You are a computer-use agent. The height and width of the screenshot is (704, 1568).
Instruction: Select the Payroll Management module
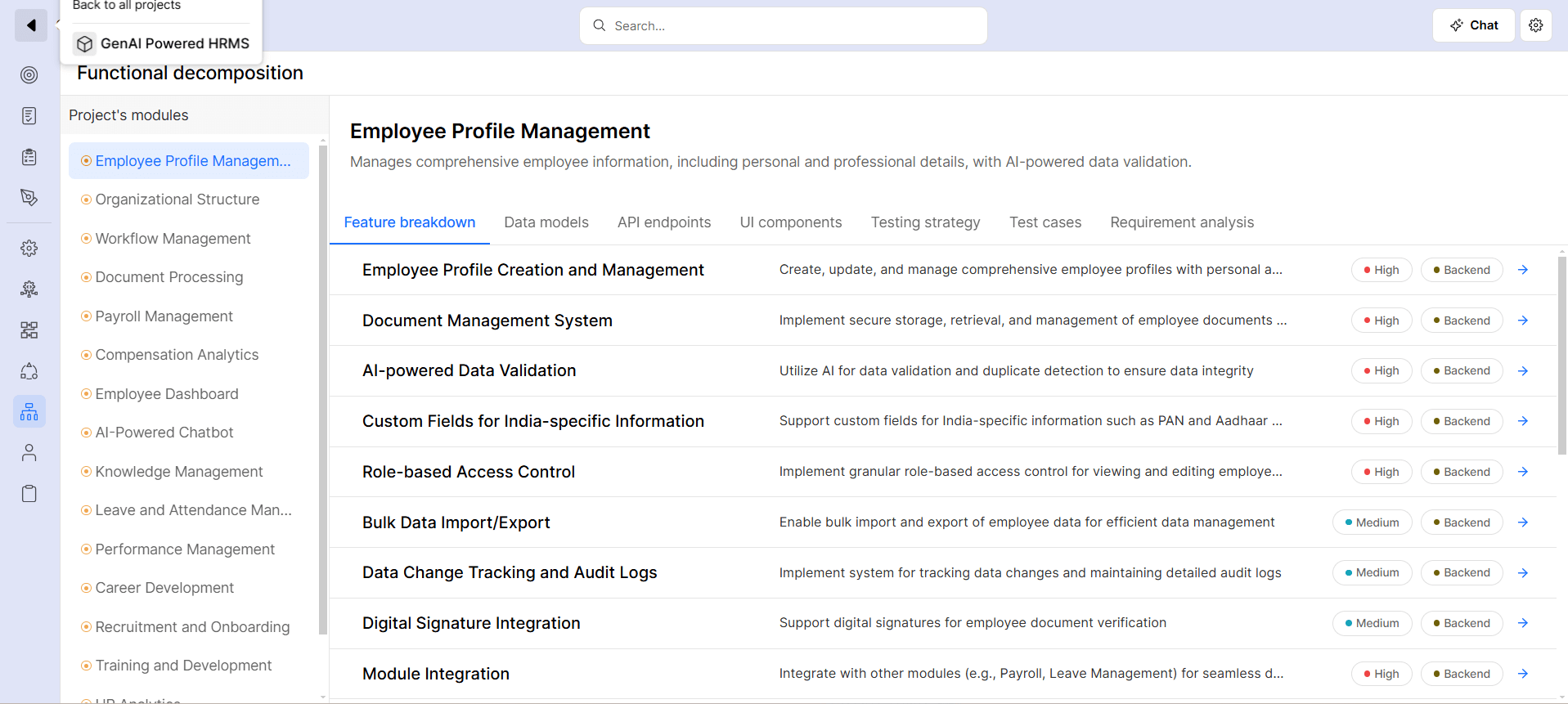click(164, 316)
